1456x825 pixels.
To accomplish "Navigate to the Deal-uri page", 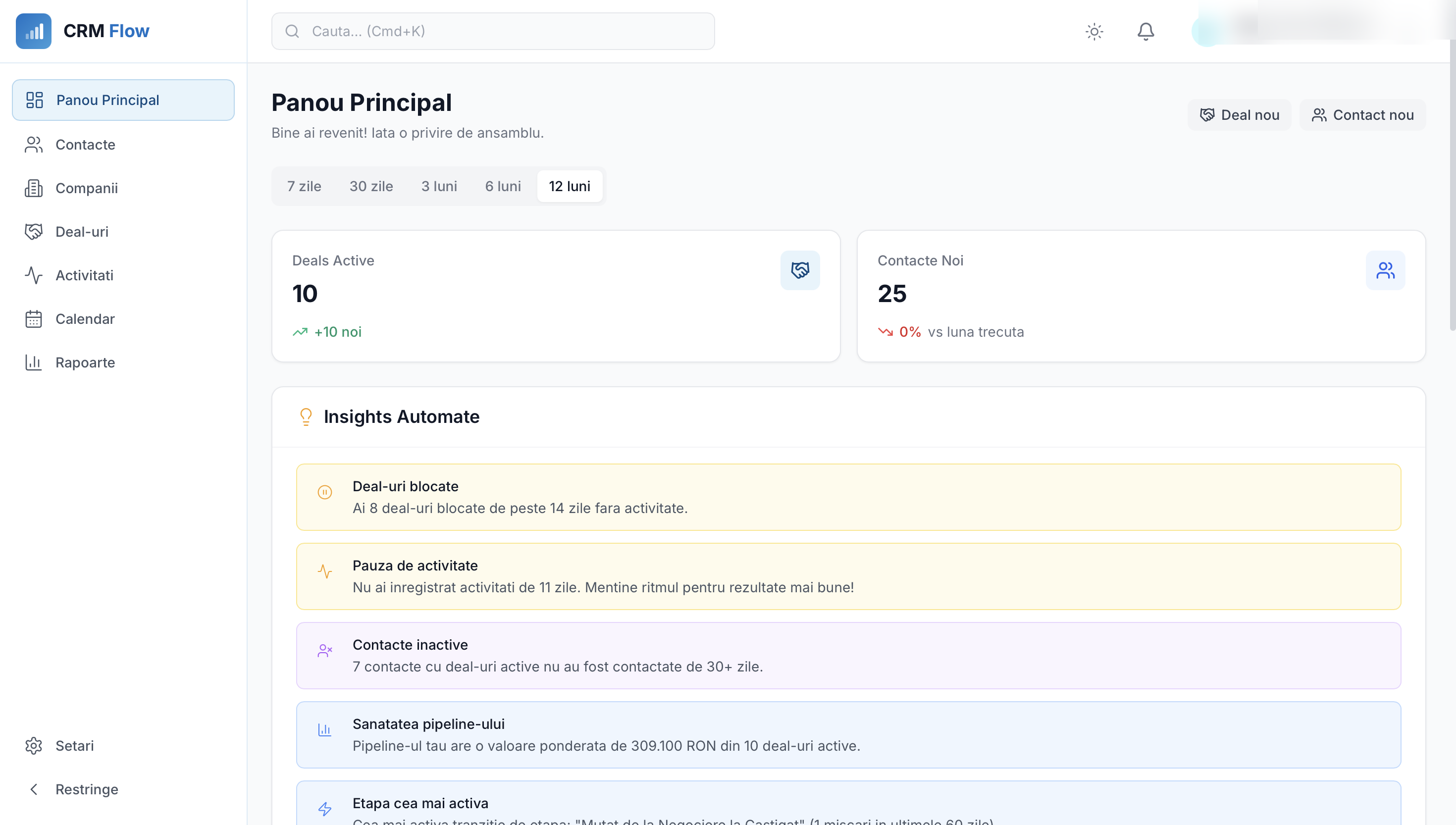I will (x=123, y=232).
